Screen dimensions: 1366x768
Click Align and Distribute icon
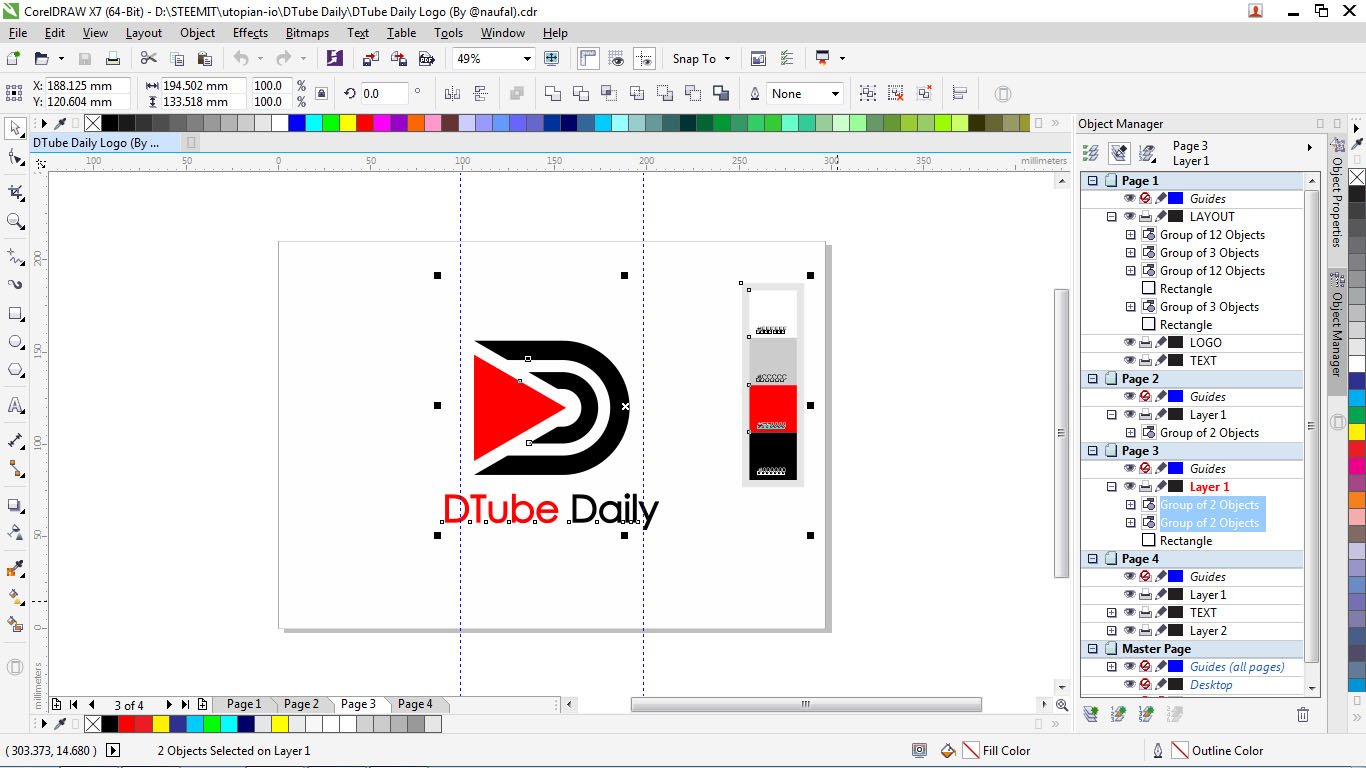tap(960, 93)
